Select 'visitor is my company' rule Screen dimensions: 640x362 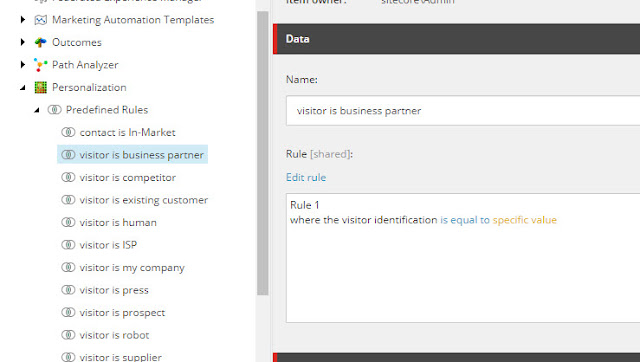click(132, 268)
